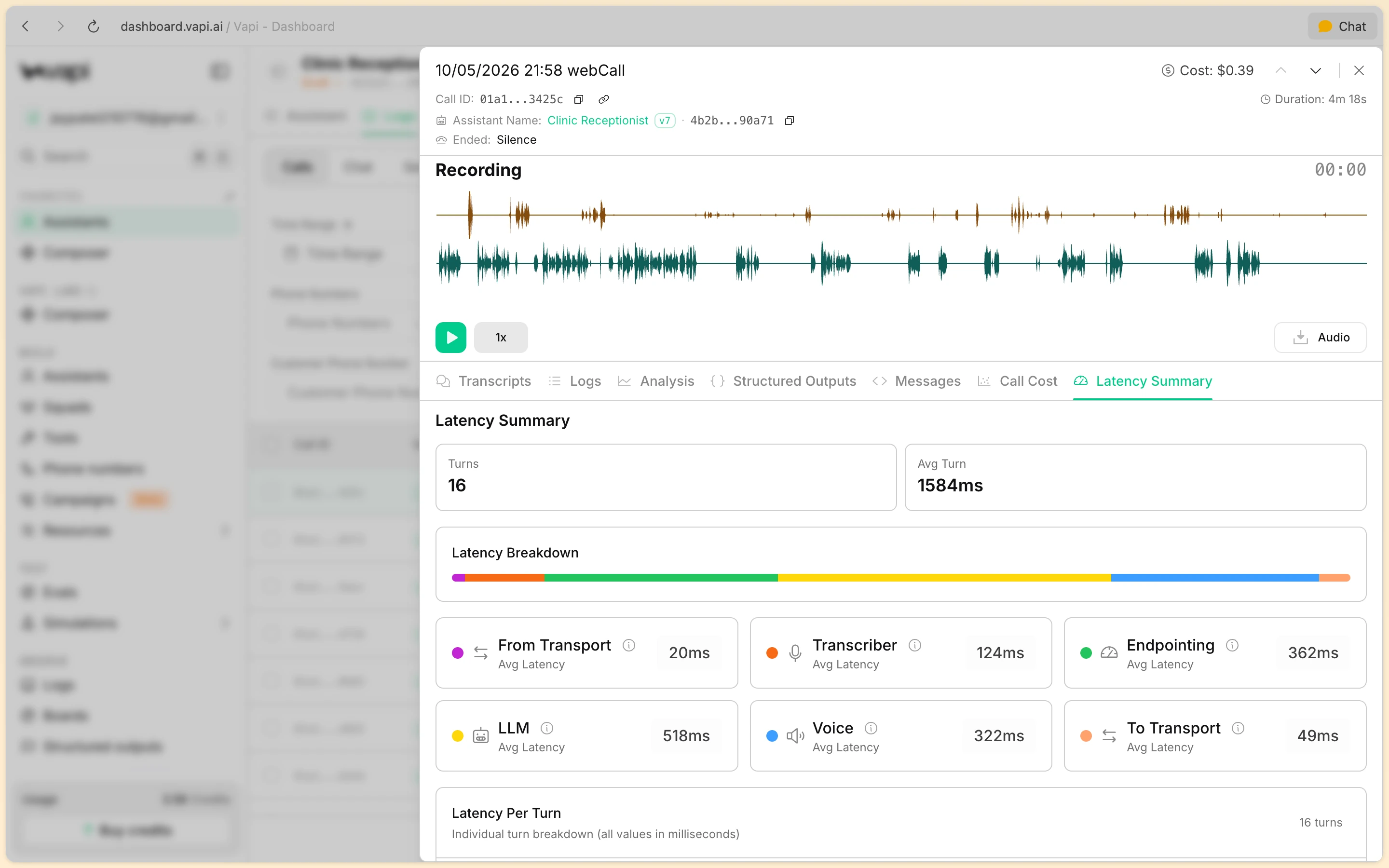Collapse the sidebar with panel icon

click(220, 71)
